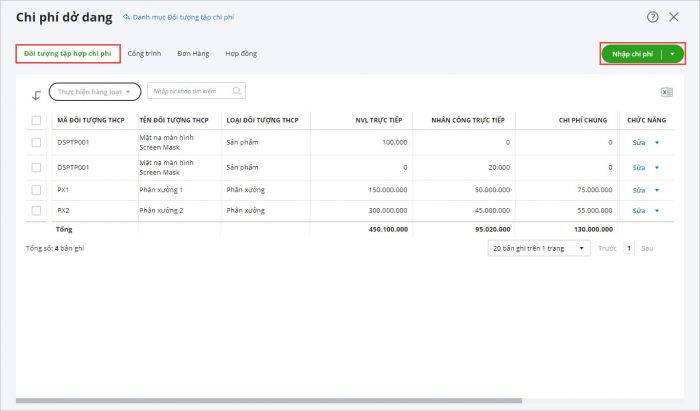Go to the Hợp đồng tab
Screen dimensions: 700x411
[x=240, y=53]
